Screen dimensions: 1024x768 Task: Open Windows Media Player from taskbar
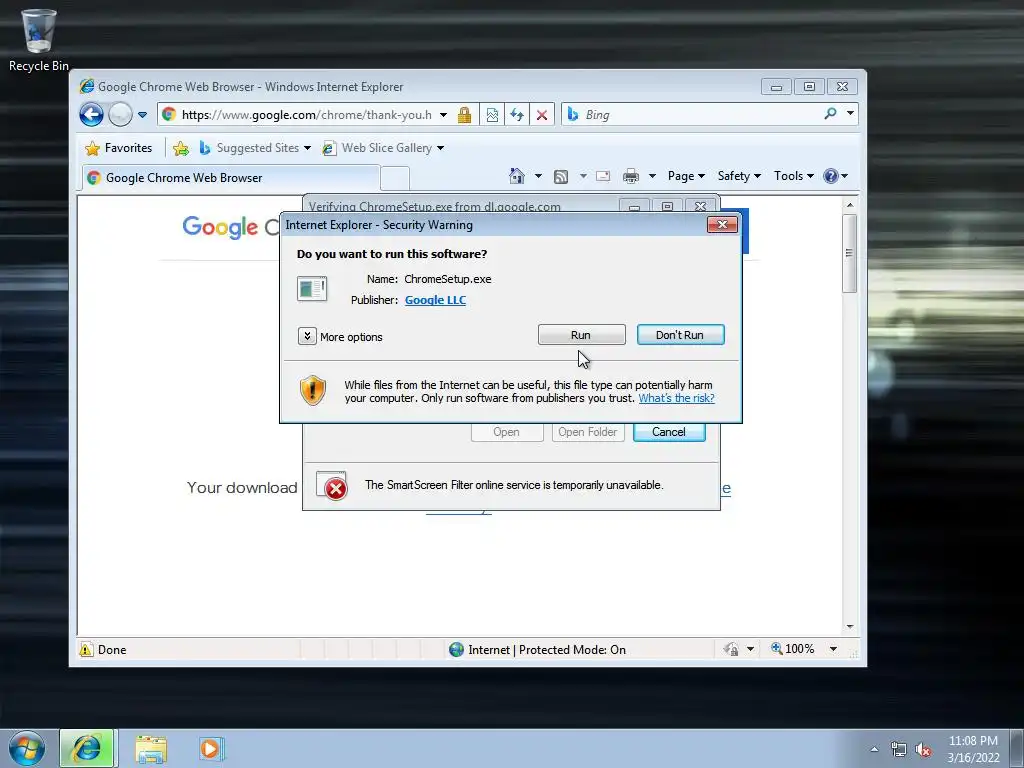[211, 748]
